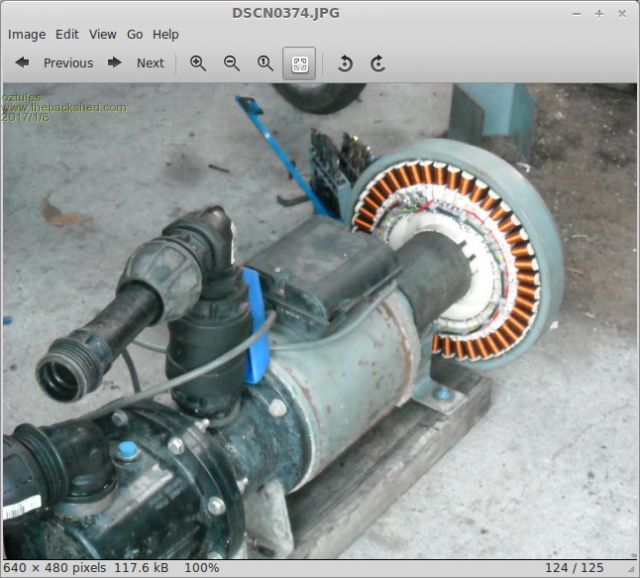Minimize the image viewer window
Screen dimensions: 640x578
[577, 13]
